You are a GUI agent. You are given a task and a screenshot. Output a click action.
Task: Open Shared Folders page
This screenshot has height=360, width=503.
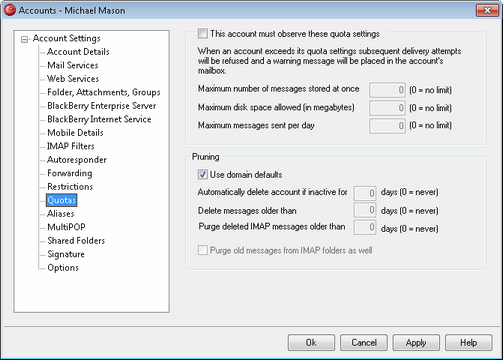[76, 241]
